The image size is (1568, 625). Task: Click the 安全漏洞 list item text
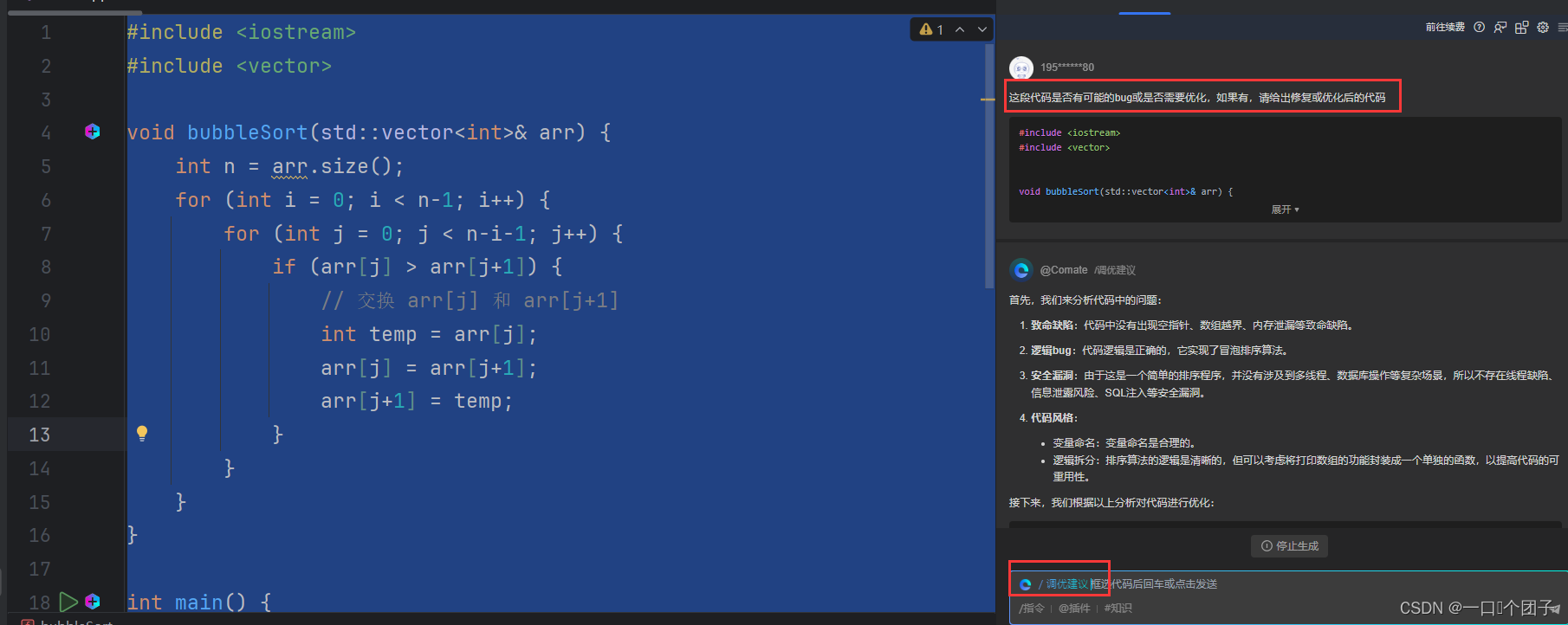click(1294, 384)
